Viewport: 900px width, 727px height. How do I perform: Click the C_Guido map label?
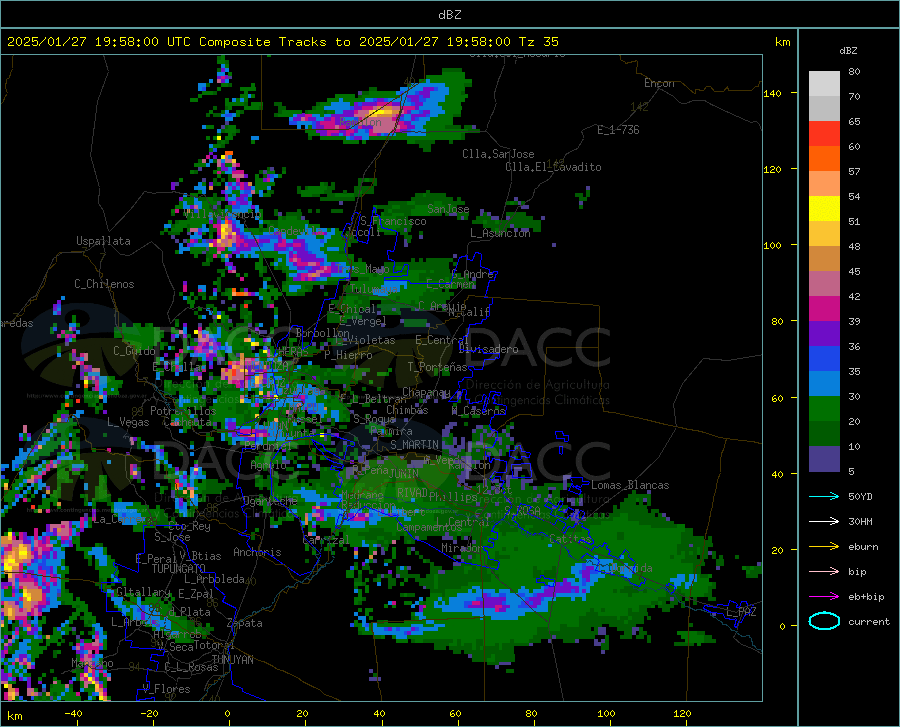pyautogui.click(x=134, y=351)
